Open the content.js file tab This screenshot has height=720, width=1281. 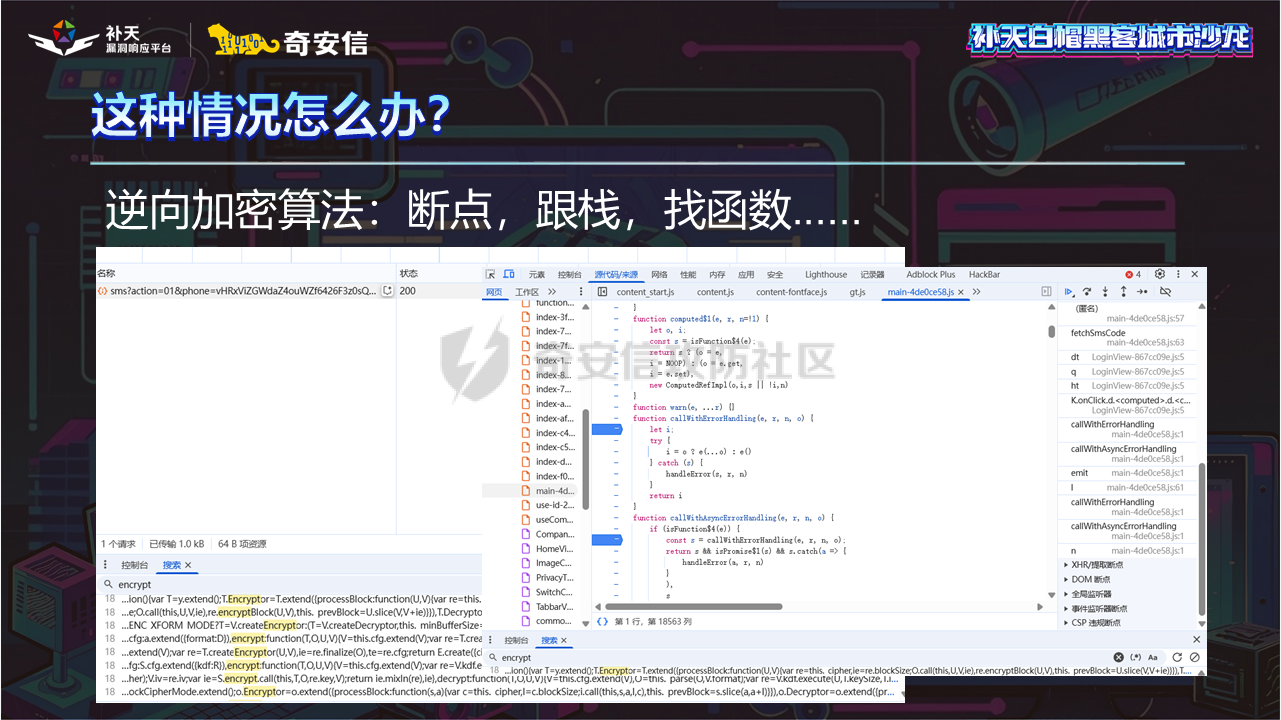(715, 292)
